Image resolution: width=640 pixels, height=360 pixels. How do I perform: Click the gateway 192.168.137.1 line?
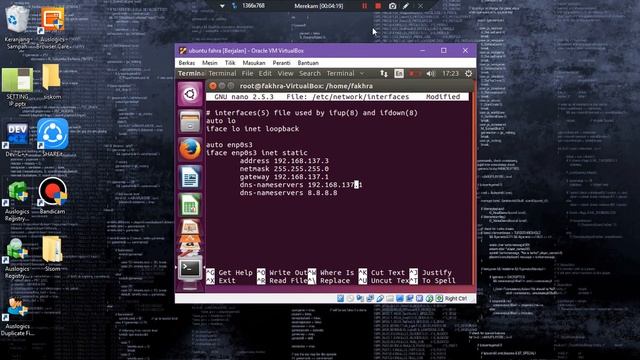click(x=284, y=177)
